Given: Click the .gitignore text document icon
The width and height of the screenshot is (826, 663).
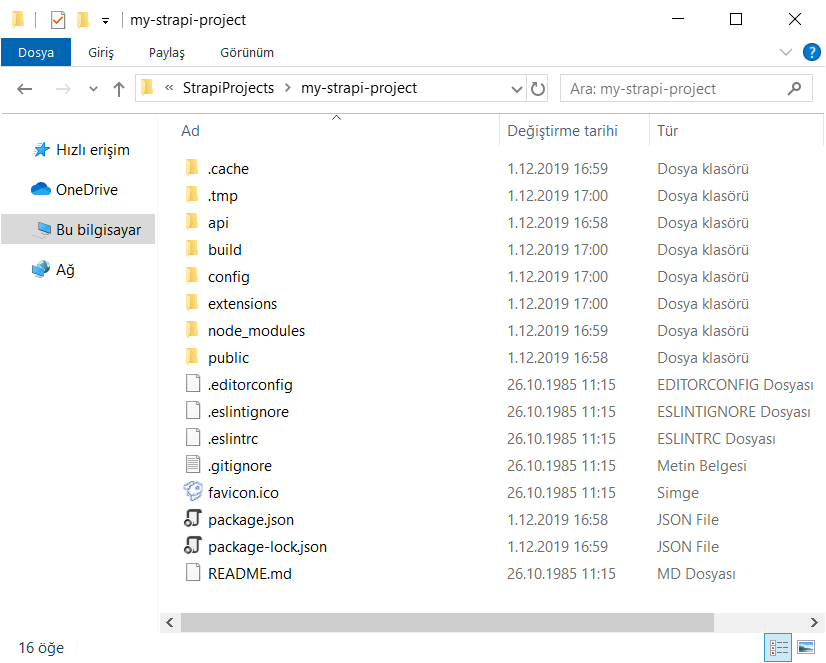Looking at the screenshot, I should coord(193,465).
